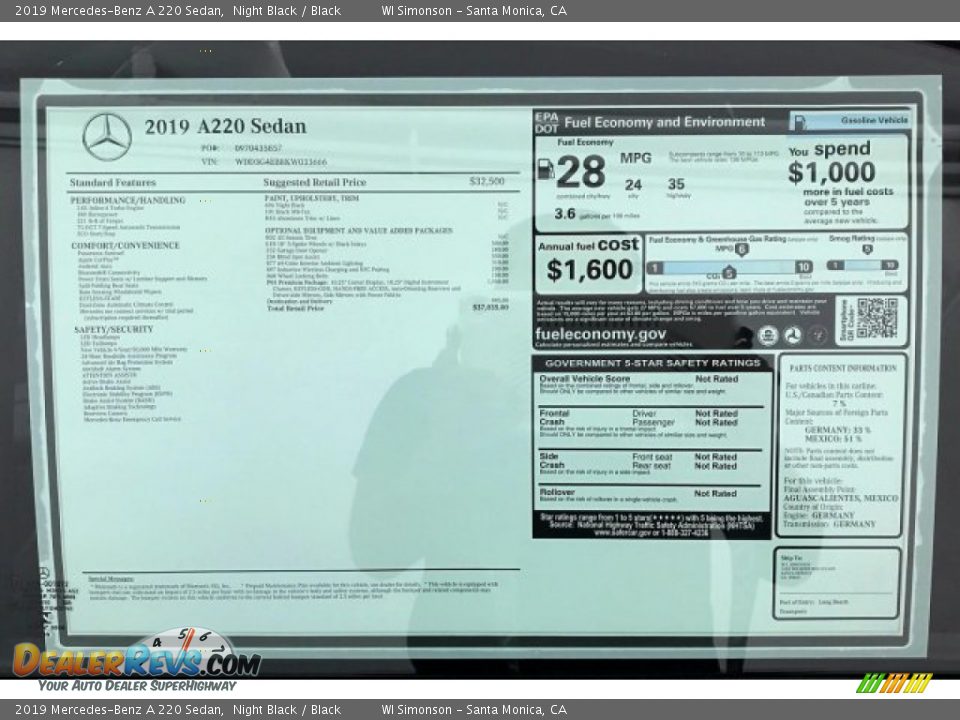Click the colored stripes logo at bottom right
The width and height of the screenshot is (960, 720).
click(x=894, y=683)
